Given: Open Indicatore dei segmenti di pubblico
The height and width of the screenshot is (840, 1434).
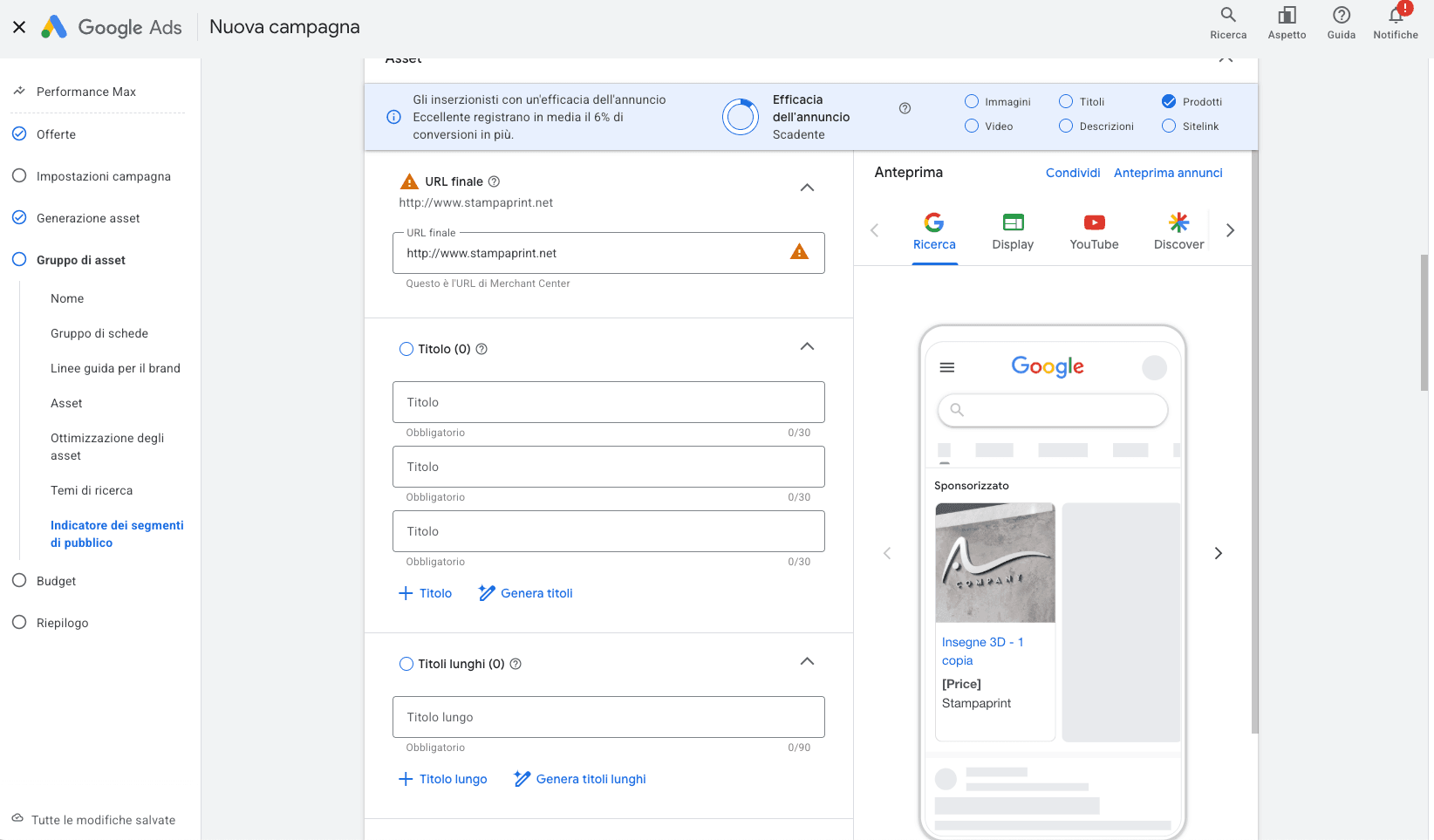Looking at the screenshot, I should [x=117, y=534].
